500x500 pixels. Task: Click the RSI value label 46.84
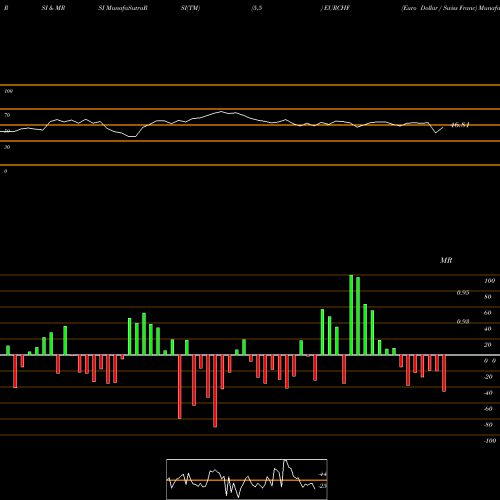460,125
